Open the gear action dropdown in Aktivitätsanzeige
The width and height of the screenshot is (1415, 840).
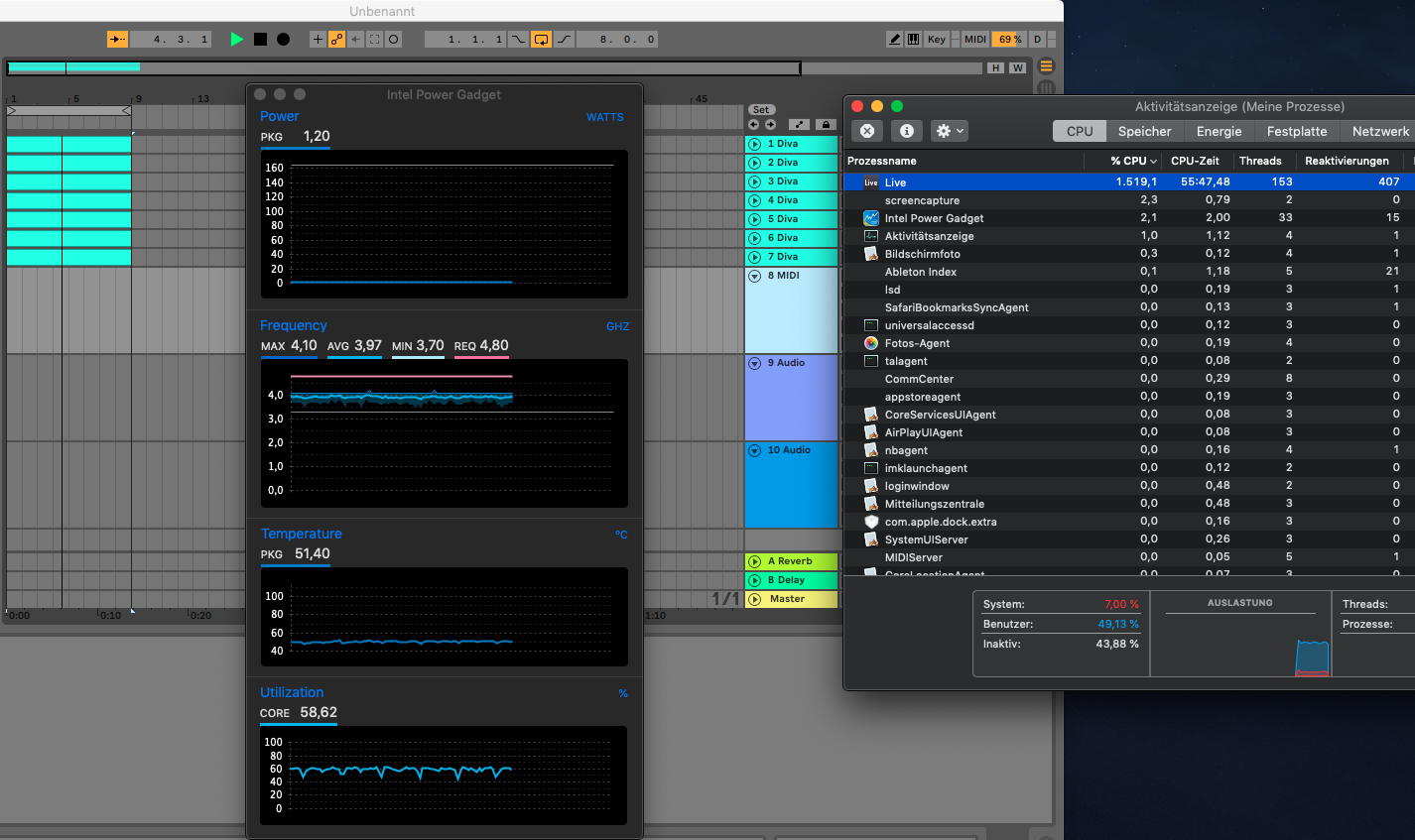[949, 131]
